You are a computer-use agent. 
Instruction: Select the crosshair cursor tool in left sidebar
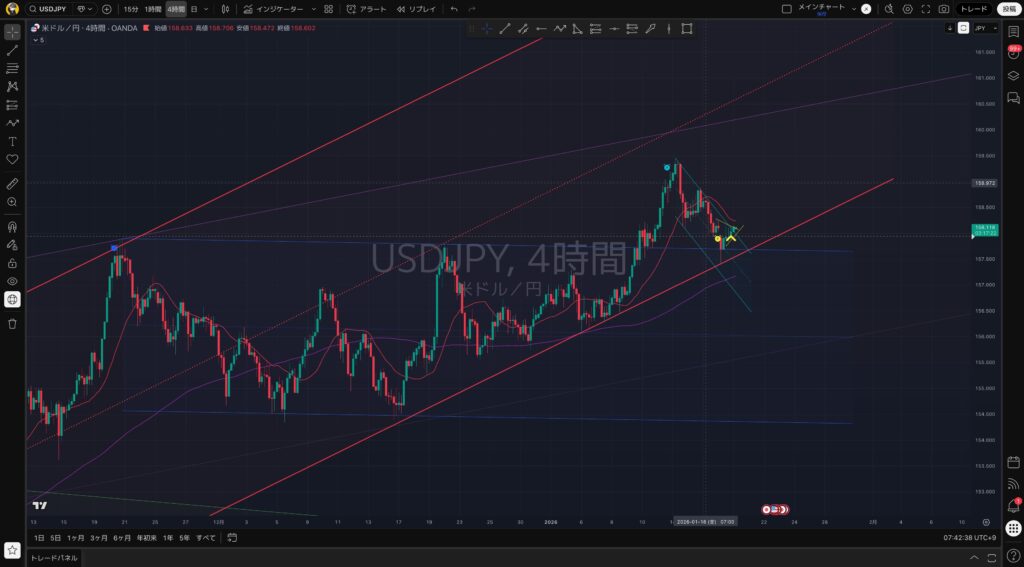12,32
